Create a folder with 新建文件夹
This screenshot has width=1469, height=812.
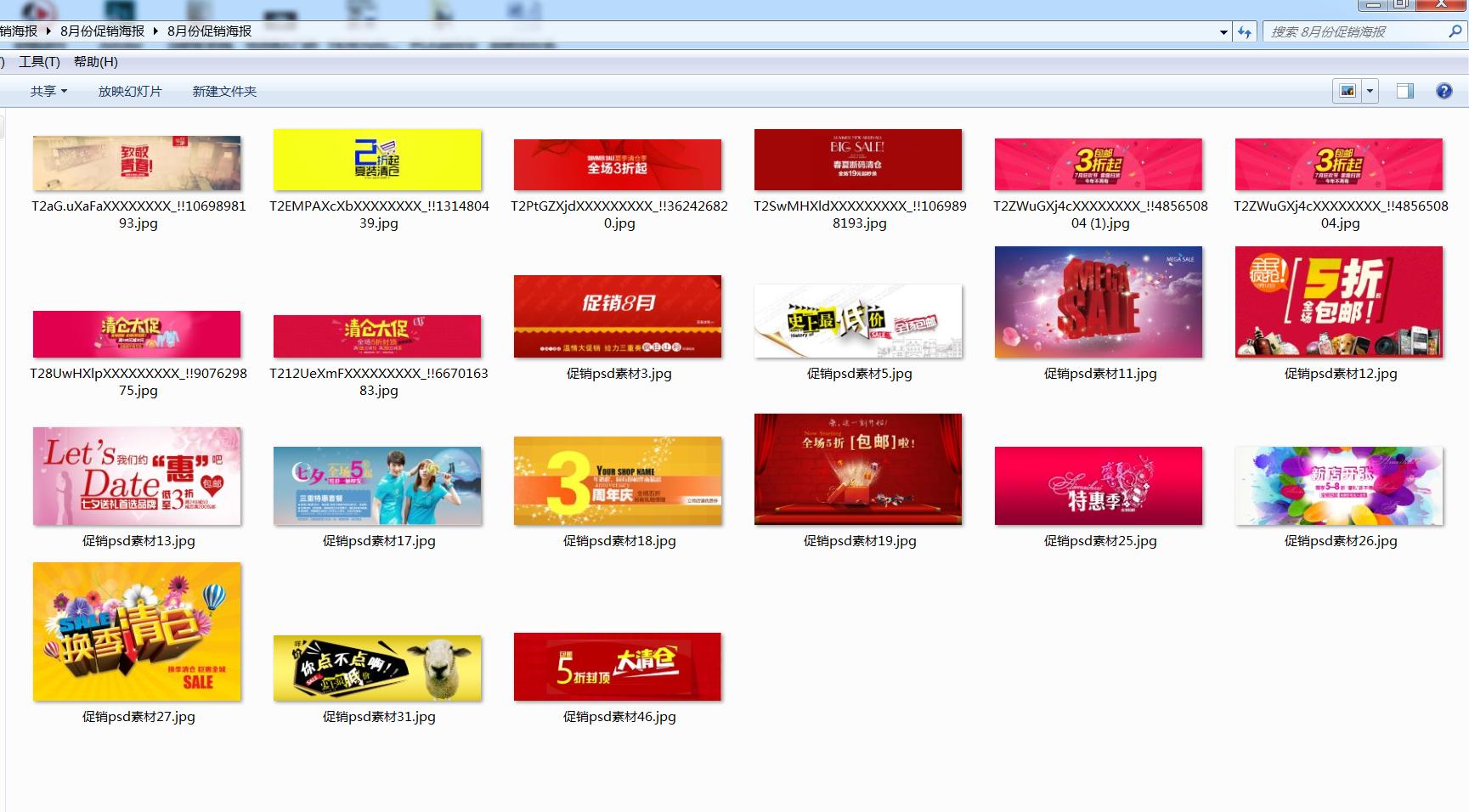pyautogui.click(x=224, y=91)
